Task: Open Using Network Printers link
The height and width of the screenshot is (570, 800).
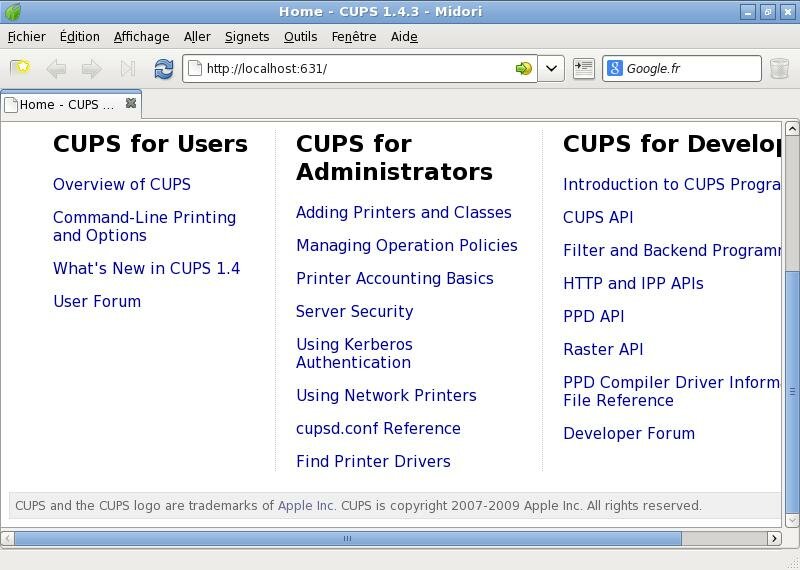Action: coord(386,395)
